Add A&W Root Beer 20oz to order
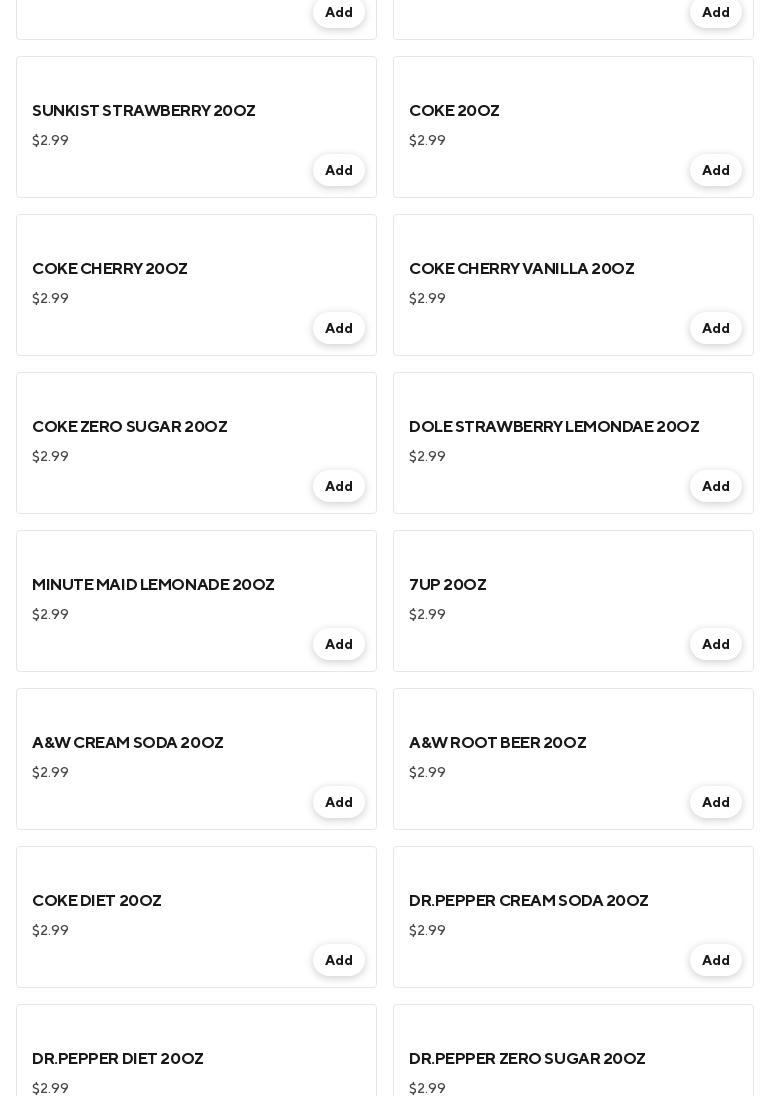Viewport: 770px width, 1096px height. 715,802
